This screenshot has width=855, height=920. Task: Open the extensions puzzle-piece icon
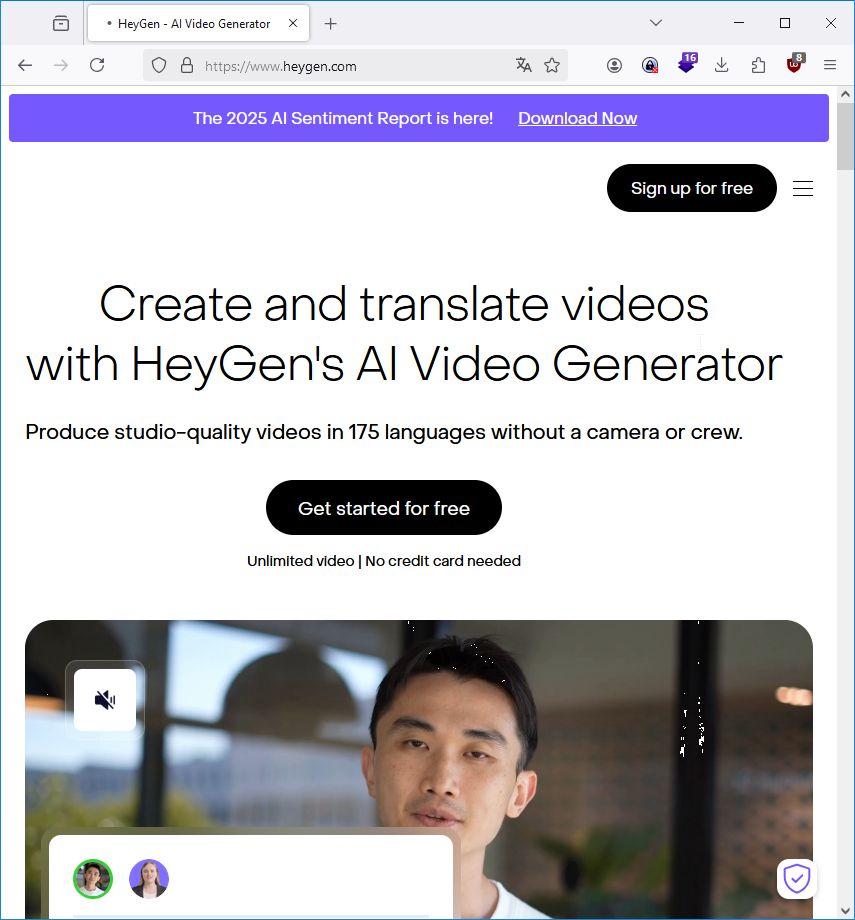(x=758, y=65)
